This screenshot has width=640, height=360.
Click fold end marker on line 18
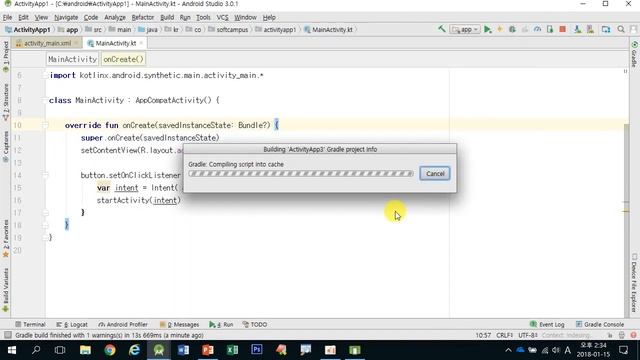45,225
